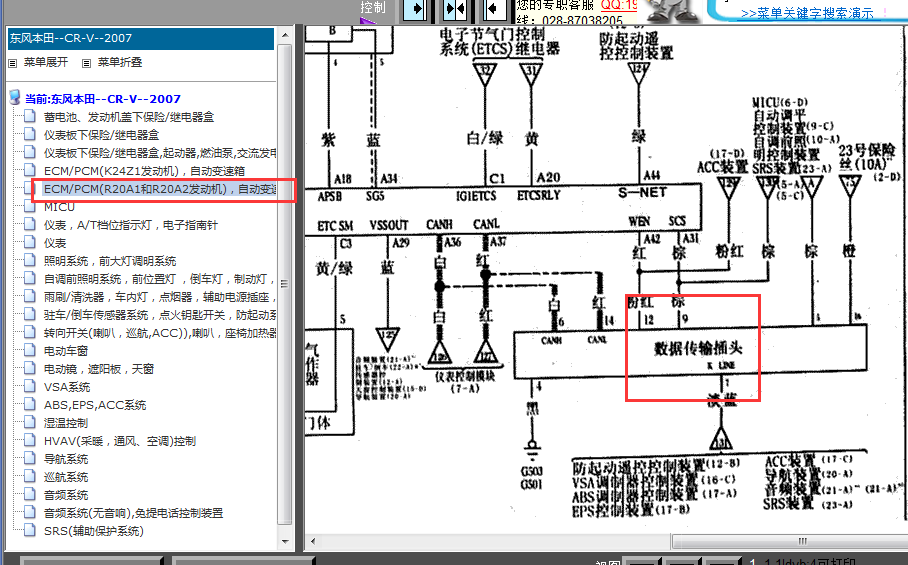
Task: Click the S-NET label on the ECM block
Action: [643, 192]
